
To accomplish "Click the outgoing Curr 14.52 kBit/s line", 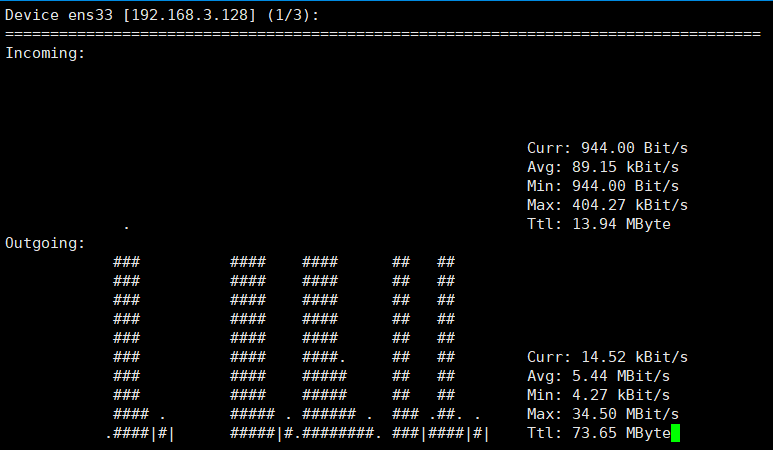I will click(607, 357).
